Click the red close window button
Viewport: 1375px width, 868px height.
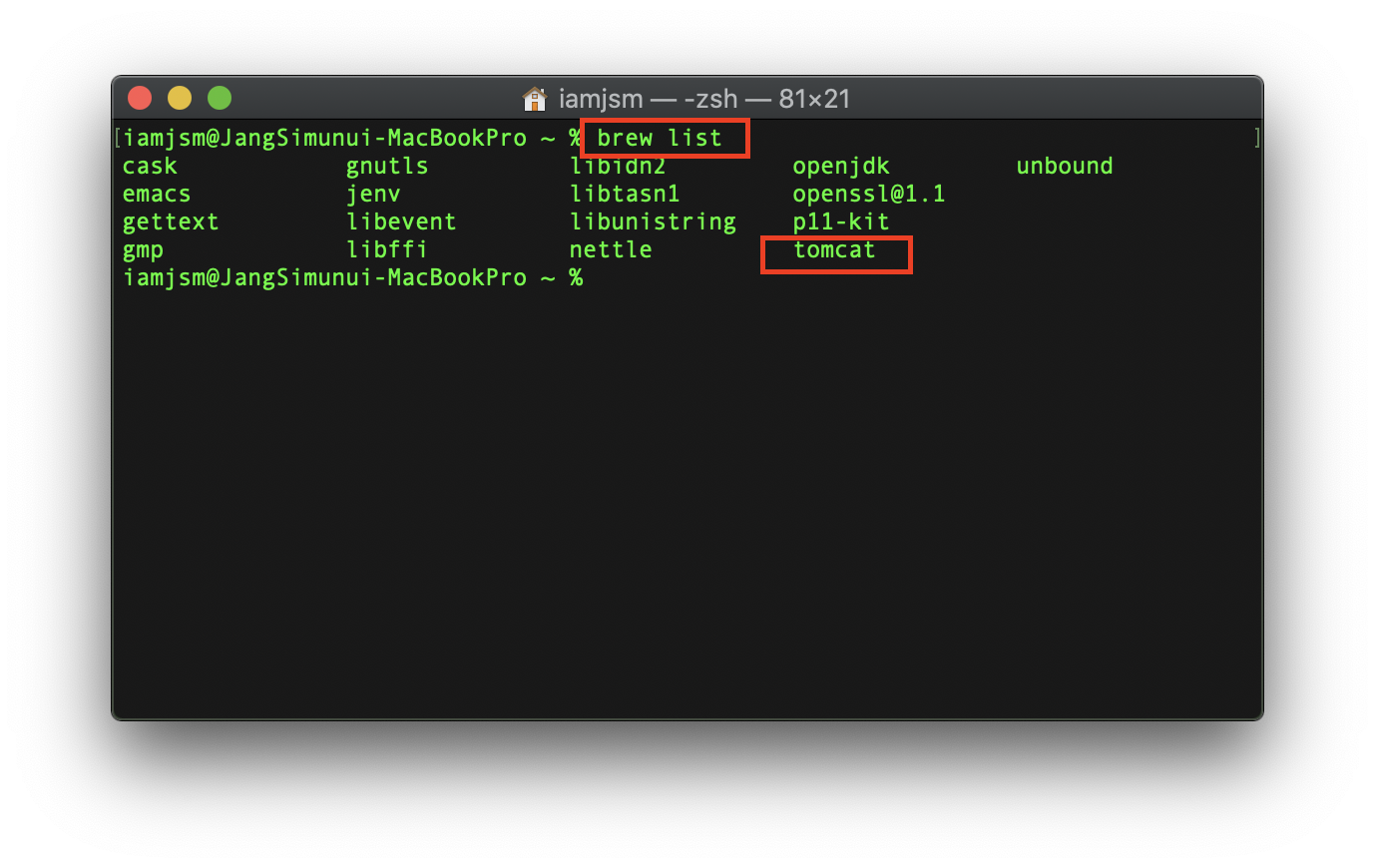pyautogui.click(x=140, y=98)
